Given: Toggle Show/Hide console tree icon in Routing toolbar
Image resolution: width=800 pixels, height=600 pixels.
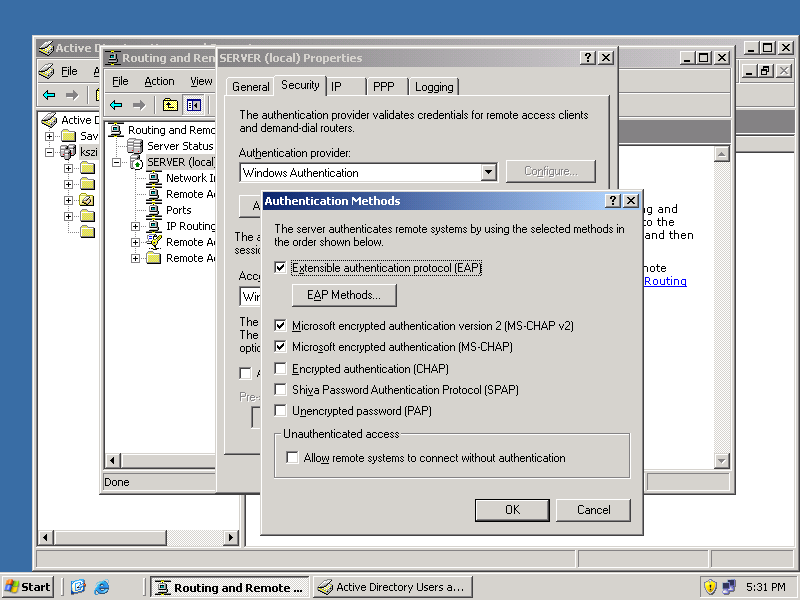Looking at the screenshot, I should point(194,105).
